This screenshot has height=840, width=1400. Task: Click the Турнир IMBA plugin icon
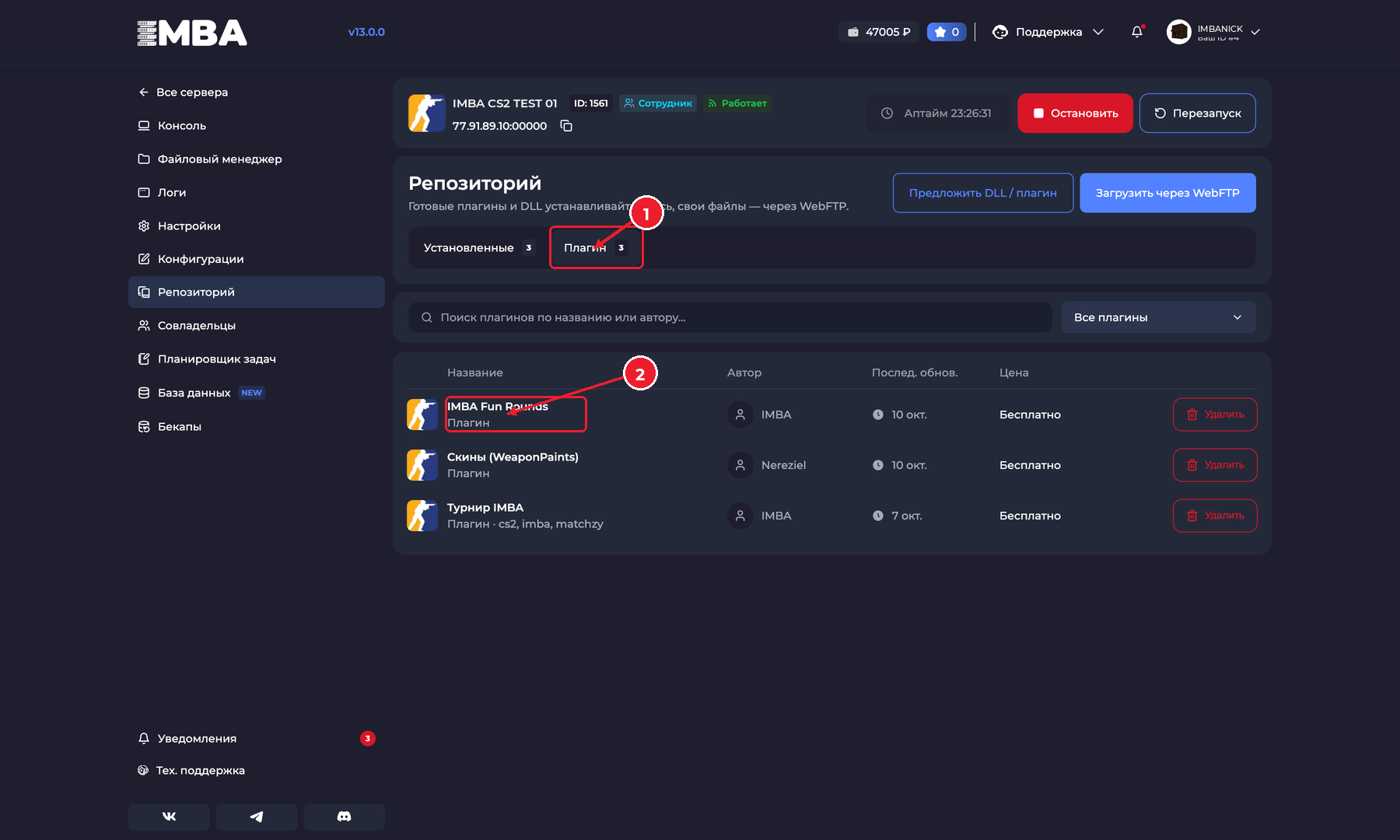click(x=422, y=516)
